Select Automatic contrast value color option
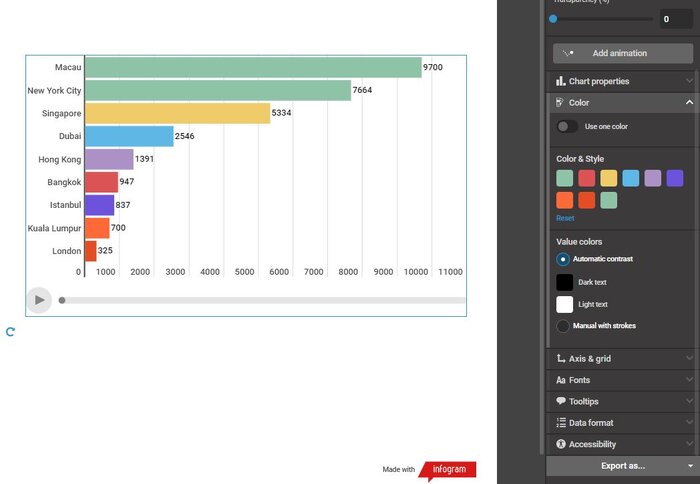Viewport: 700px width, 484px height. (564, 259)
